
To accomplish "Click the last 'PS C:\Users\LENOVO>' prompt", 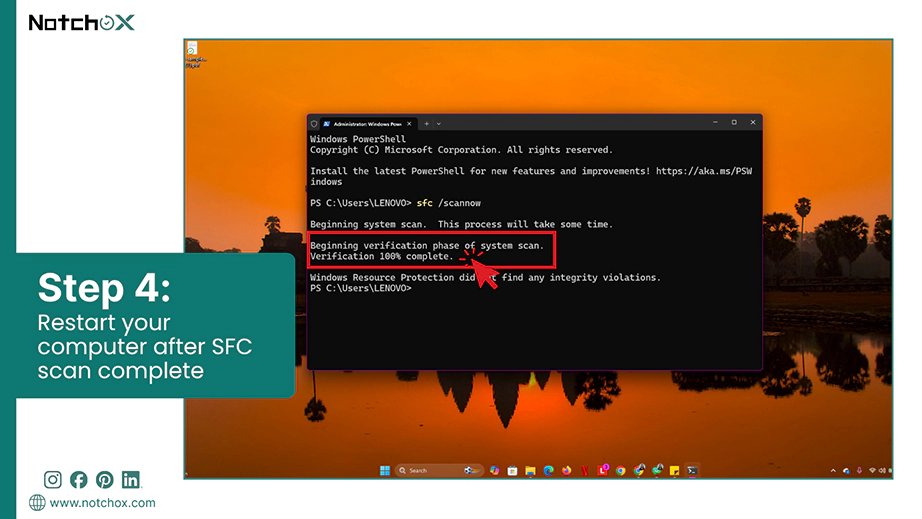I will tap(361, 288).
